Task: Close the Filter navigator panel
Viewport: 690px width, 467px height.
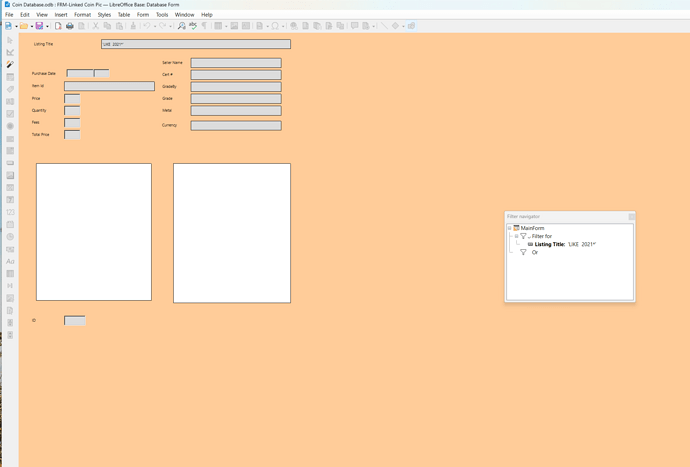Action: click(631, 216)
